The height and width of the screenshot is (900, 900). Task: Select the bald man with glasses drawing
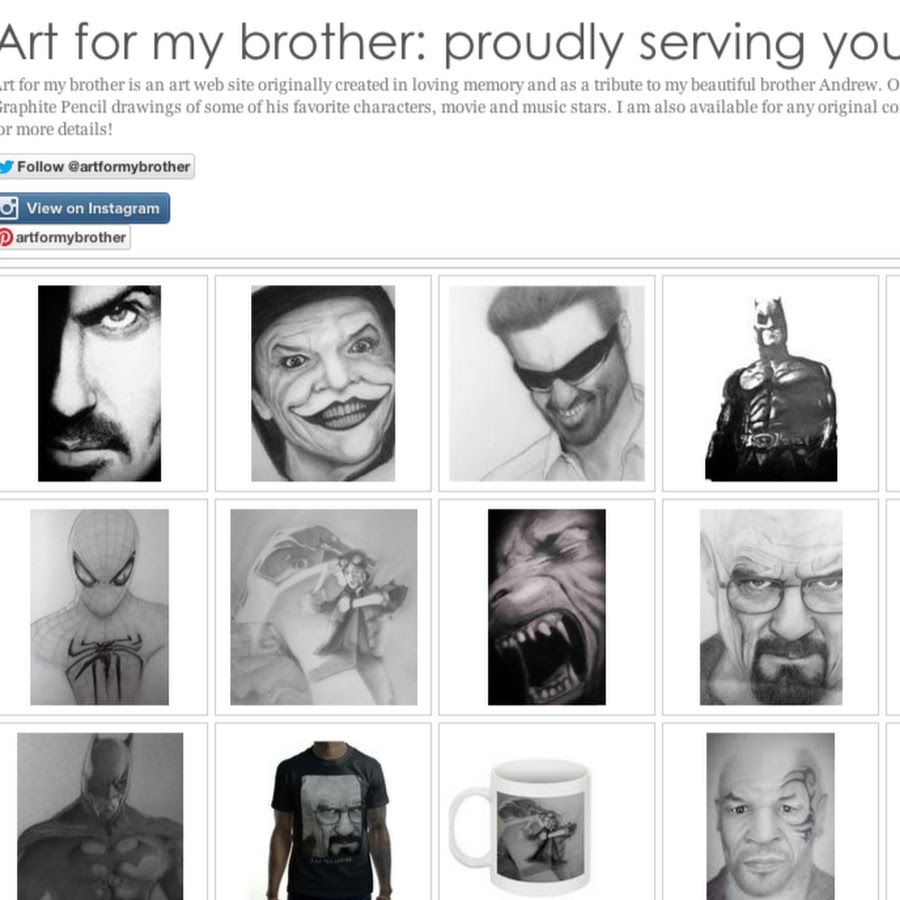click(x=771, y=607)
